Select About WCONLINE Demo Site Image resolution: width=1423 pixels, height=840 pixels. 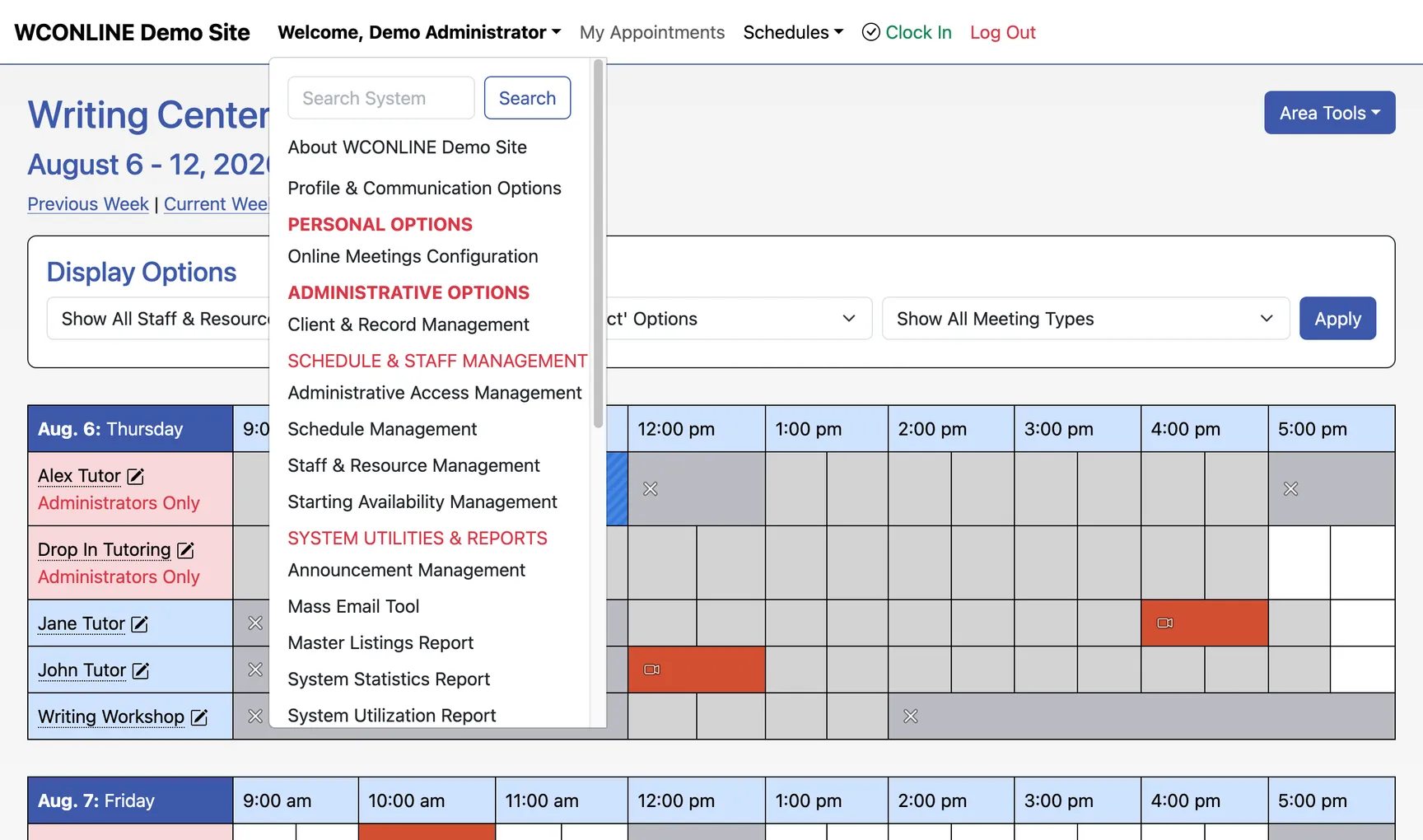[x=407, y=147]
